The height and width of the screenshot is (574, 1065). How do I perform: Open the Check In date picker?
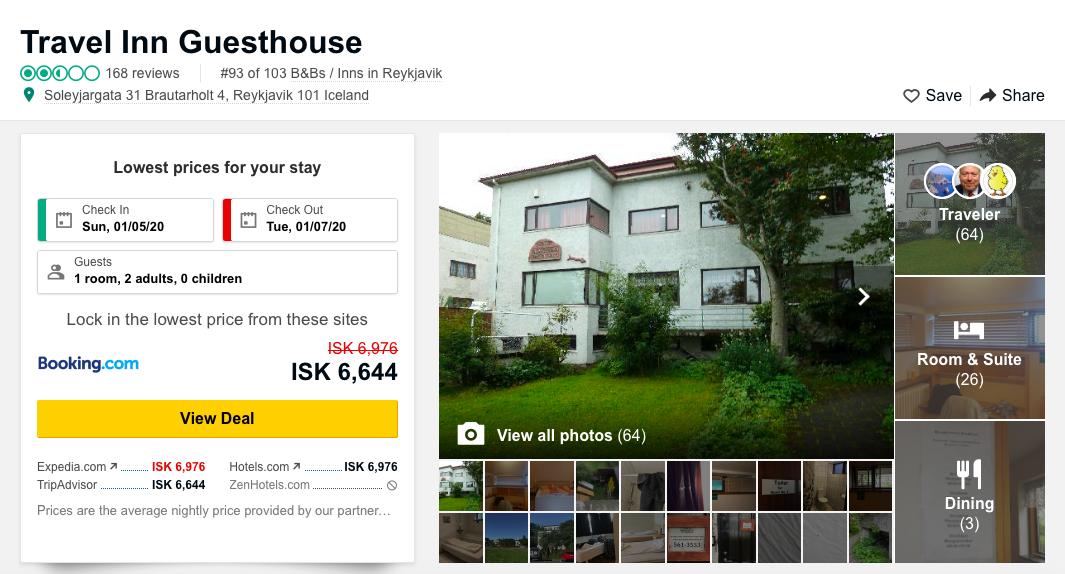pyautogui.click(x=126, y=219)
